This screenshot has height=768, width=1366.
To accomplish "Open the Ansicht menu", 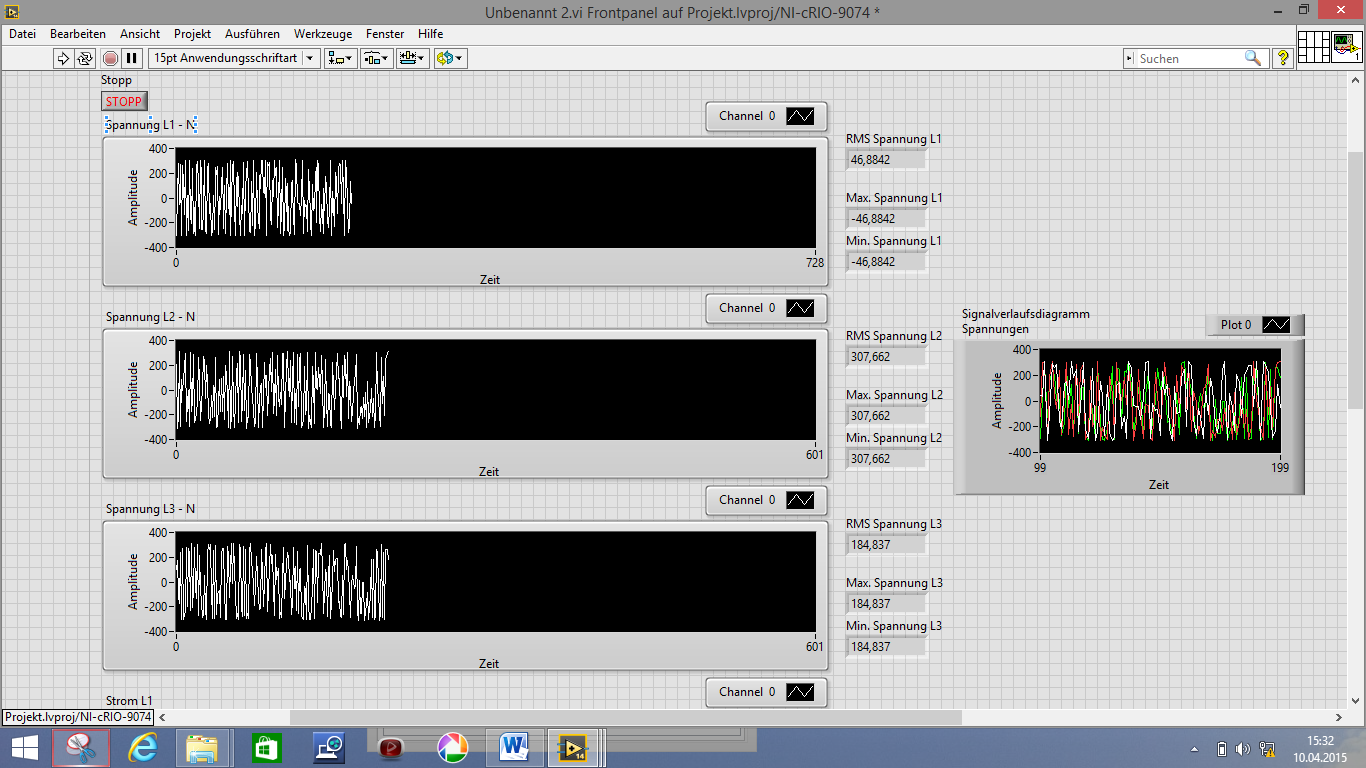I will [139, 34].
